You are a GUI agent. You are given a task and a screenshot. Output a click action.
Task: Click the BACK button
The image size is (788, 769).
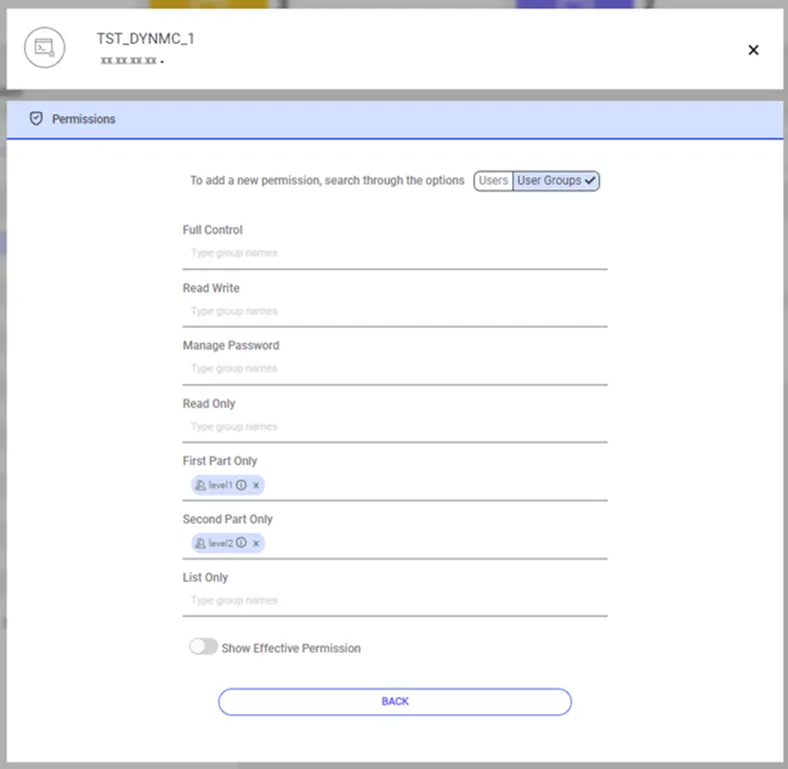click(395, 702)
